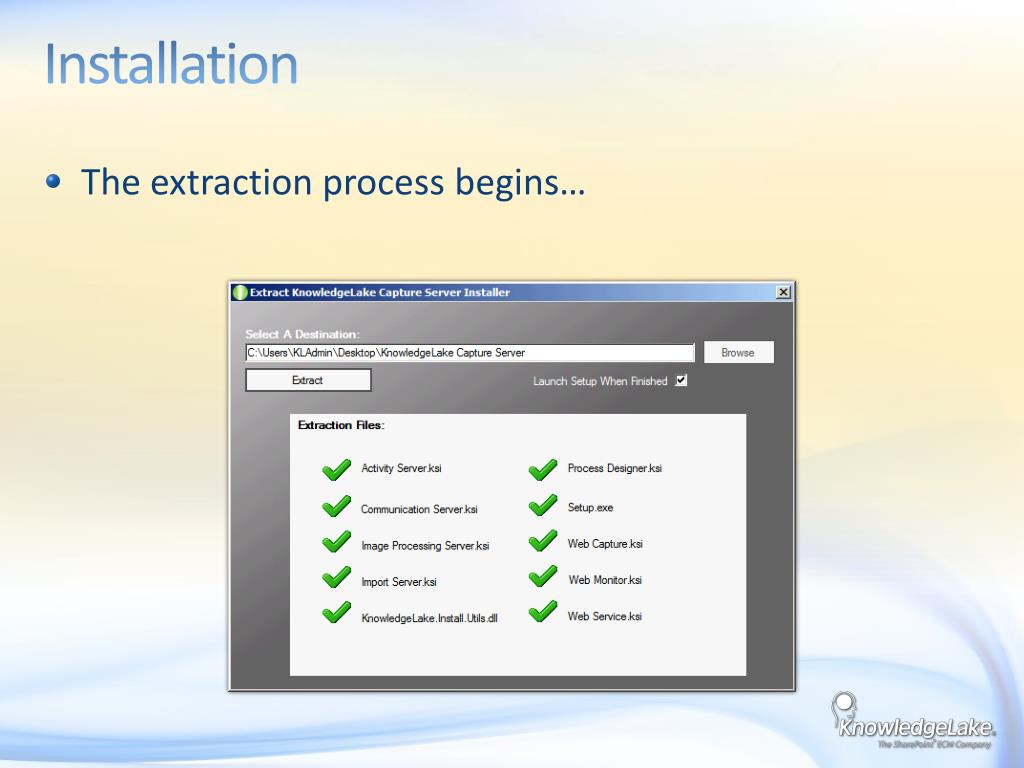
Task: Click checkmark icon beside Image Processing Server.ksi
Action: click(336, 541)
